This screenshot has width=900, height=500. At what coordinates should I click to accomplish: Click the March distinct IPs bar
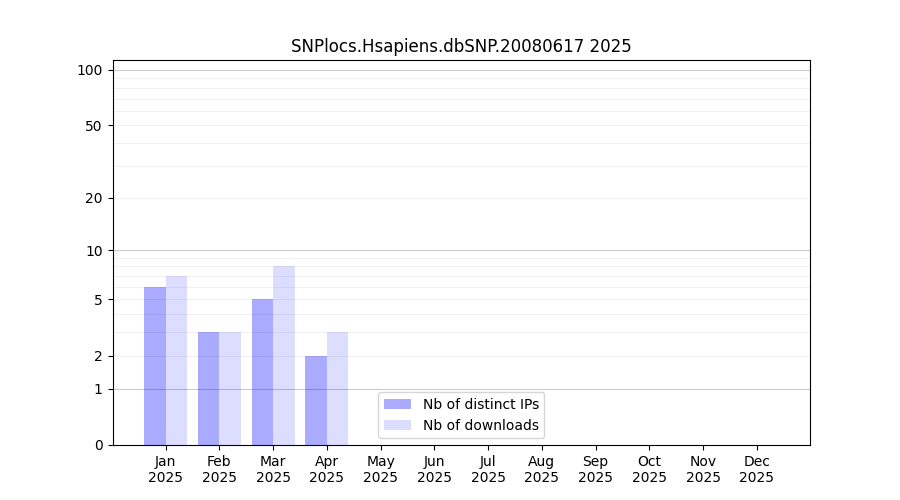(262, 372)
